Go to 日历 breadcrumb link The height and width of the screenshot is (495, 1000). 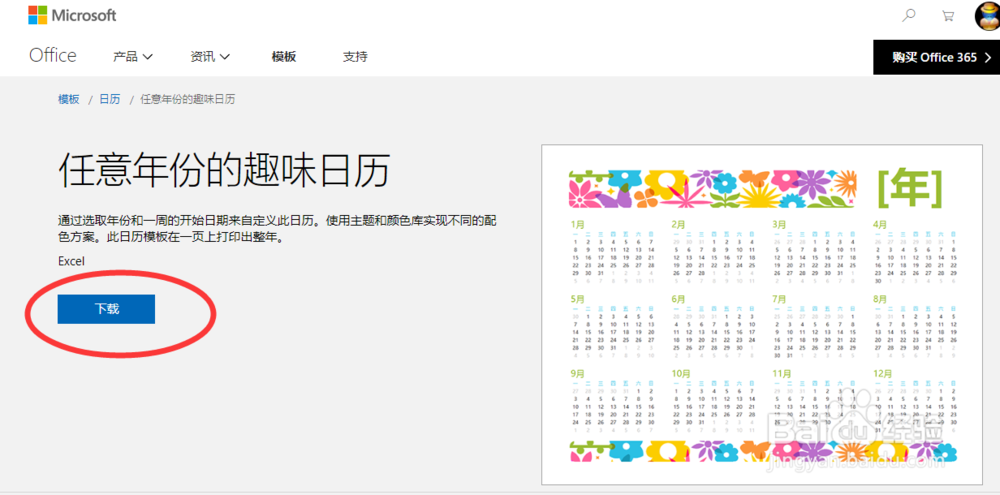[x=110, y=99]
